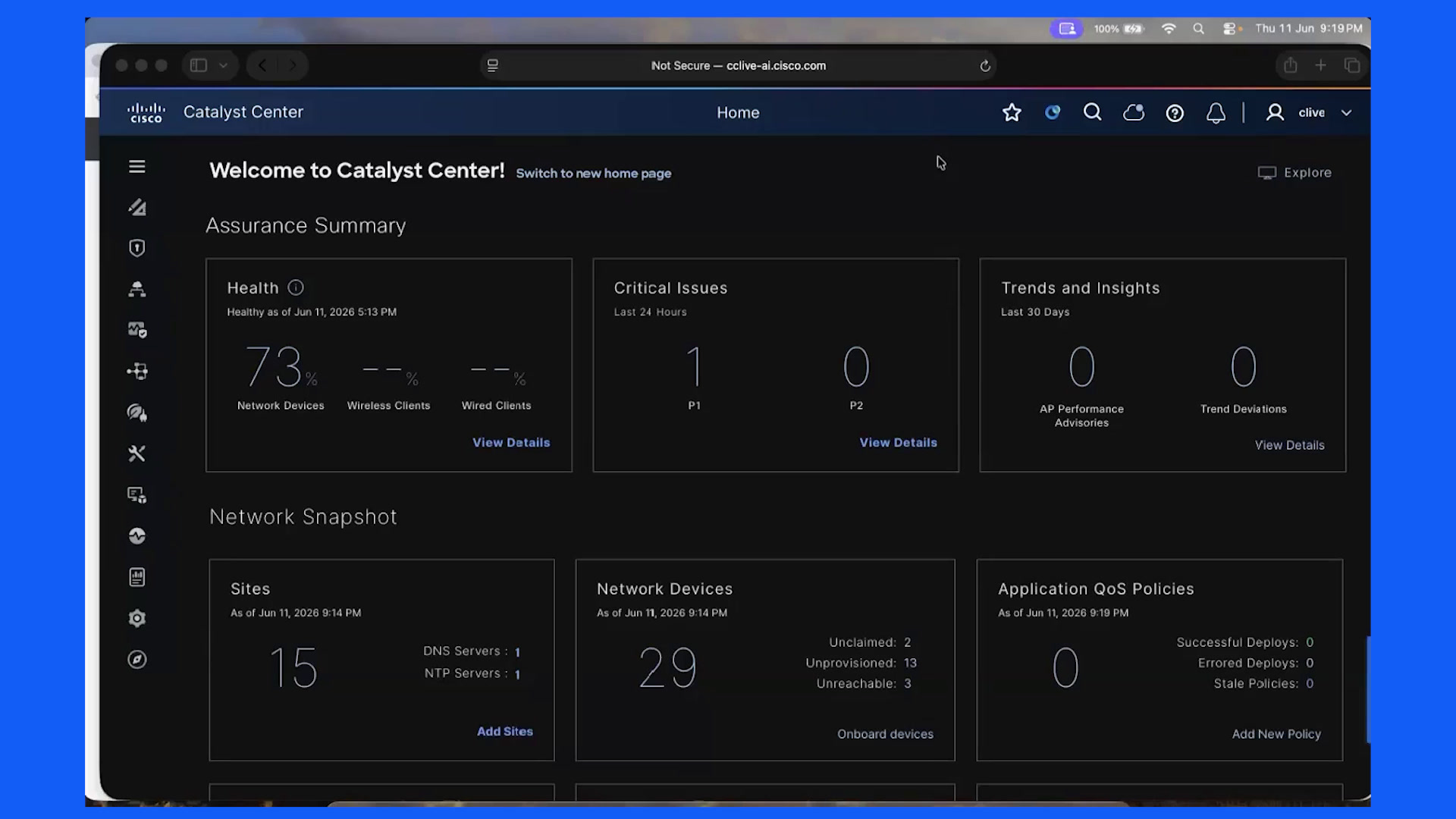This screenshot has height=819, width=1456.
Task: Open the search magnifier in Catalyst header
Action: tap(1092, 112)
